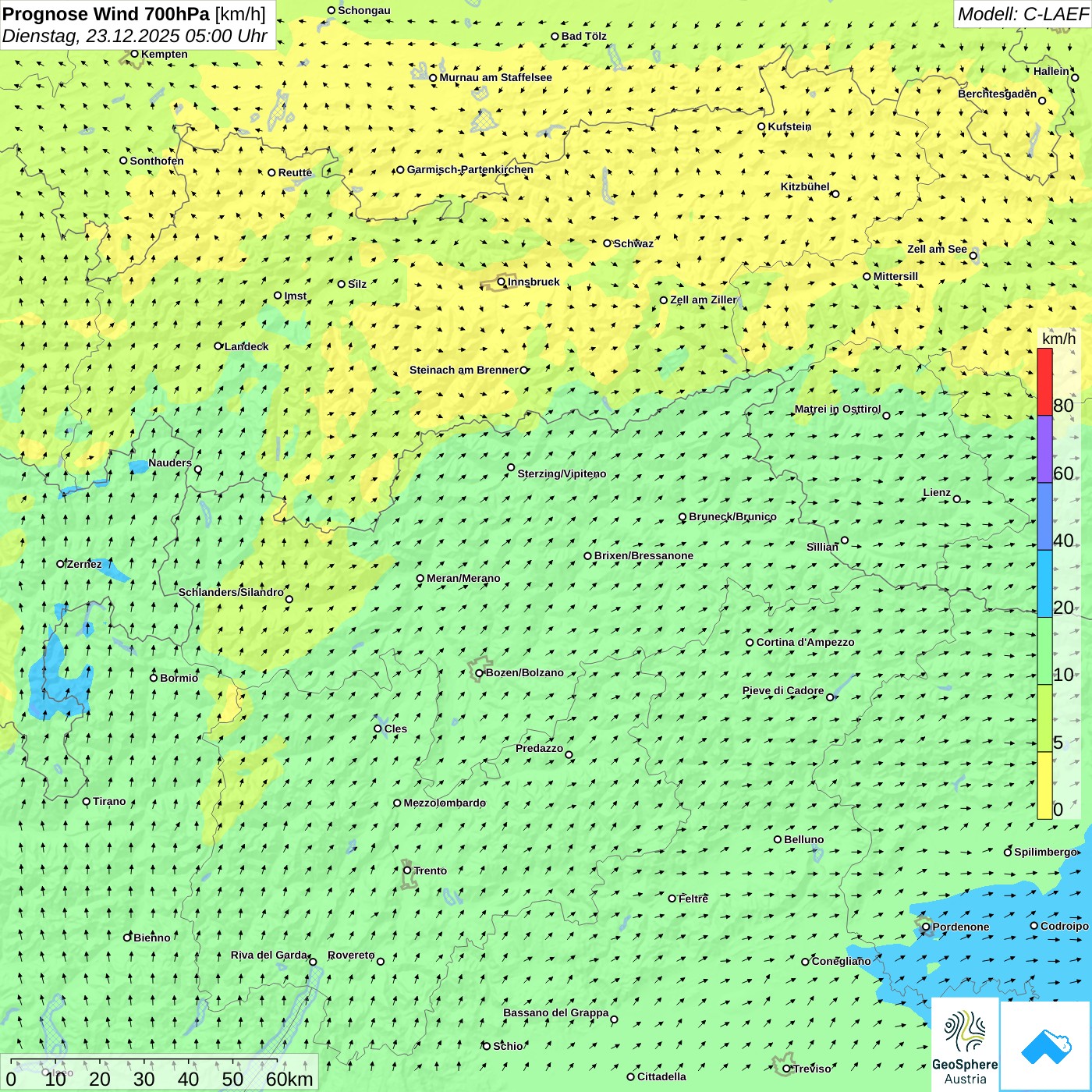
Task: Click the Trento city marker
Action: point(407,870)
